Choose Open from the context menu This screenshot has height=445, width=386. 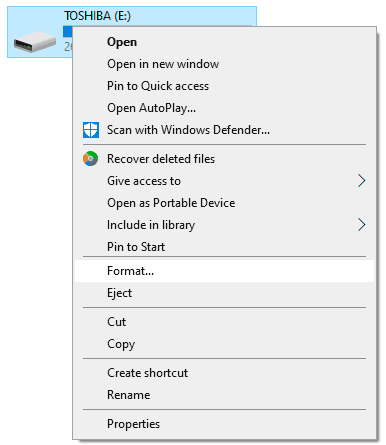click(x=224, y=42)
